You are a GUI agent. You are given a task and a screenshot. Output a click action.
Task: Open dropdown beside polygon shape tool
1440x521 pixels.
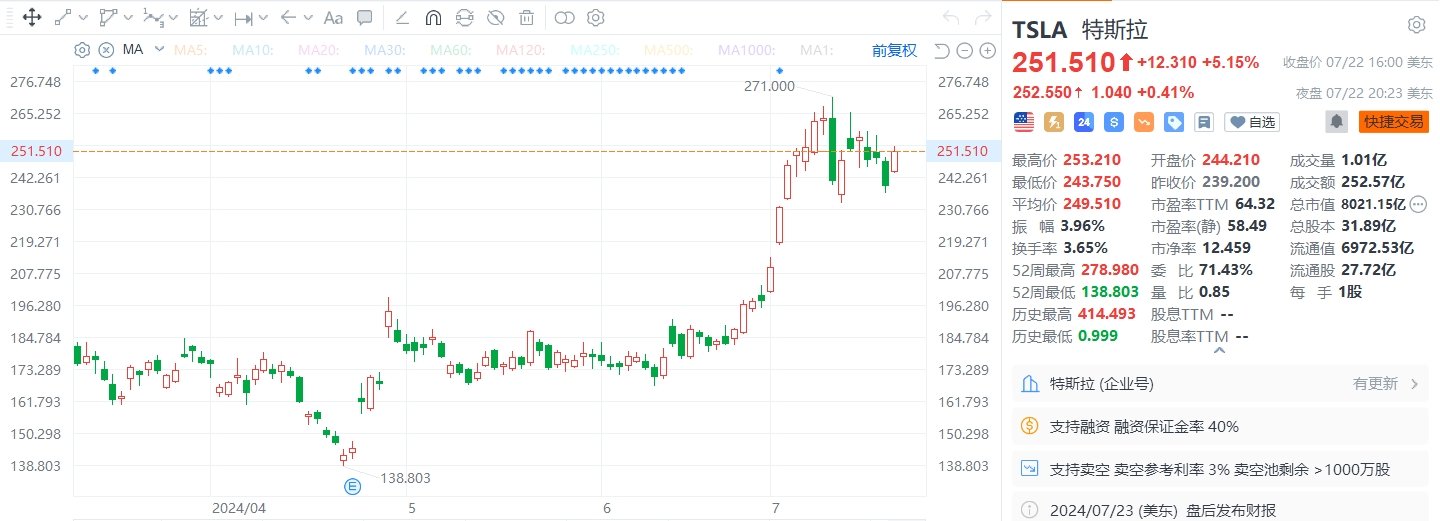coord(127,18)
